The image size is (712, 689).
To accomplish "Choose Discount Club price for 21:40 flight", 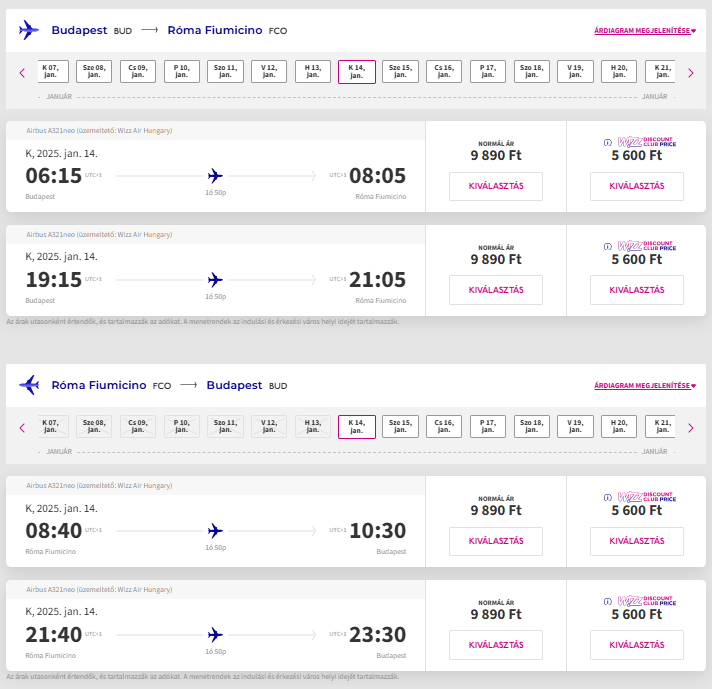I will tap(637, 645).
